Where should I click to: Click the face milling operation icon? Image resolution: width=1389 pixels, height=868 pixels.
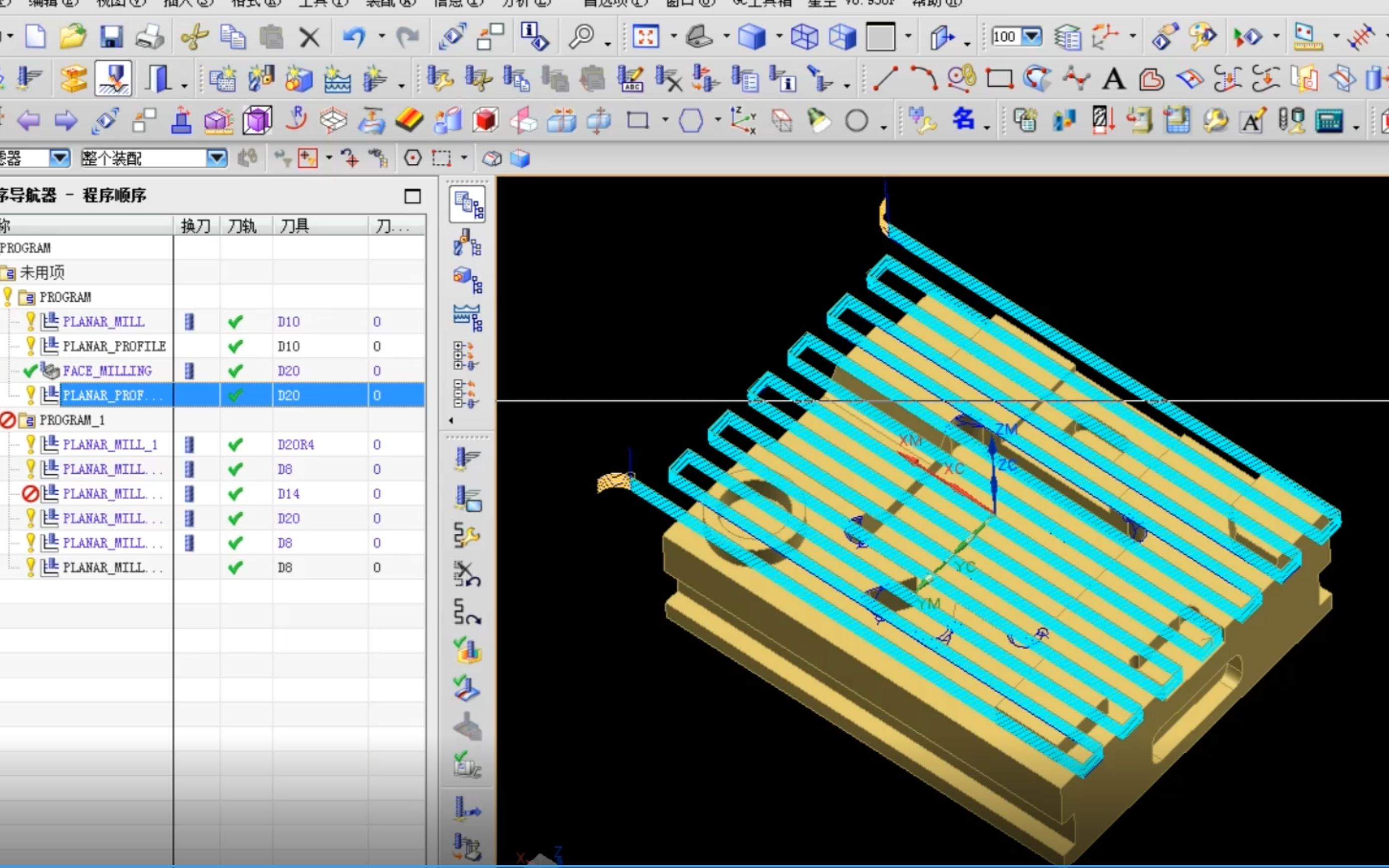pos(51,370)
